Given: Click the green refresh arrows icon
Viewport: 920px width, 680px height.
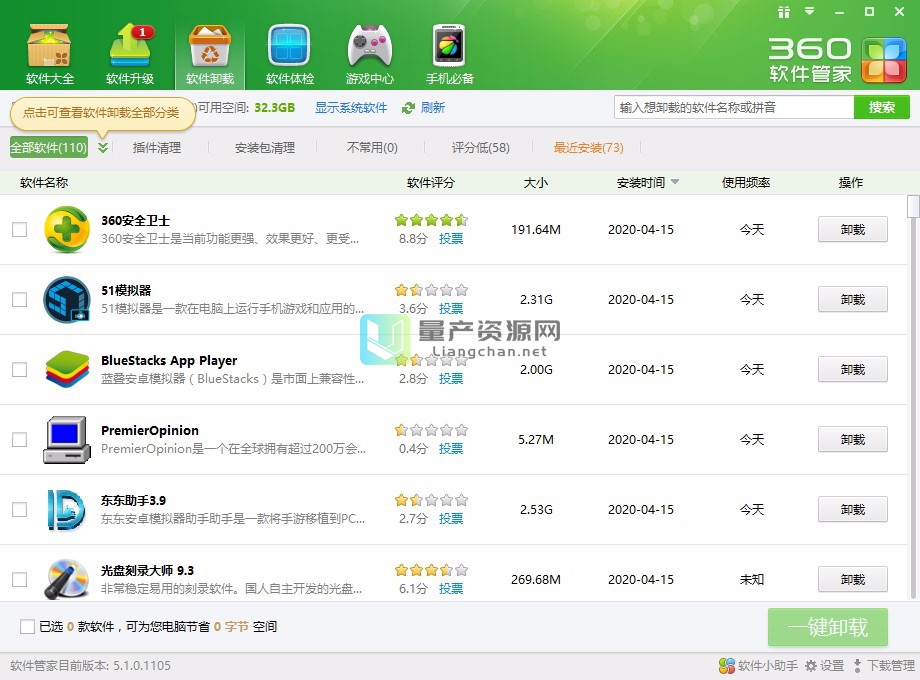Looking at the screenshot, I should 408,108.
